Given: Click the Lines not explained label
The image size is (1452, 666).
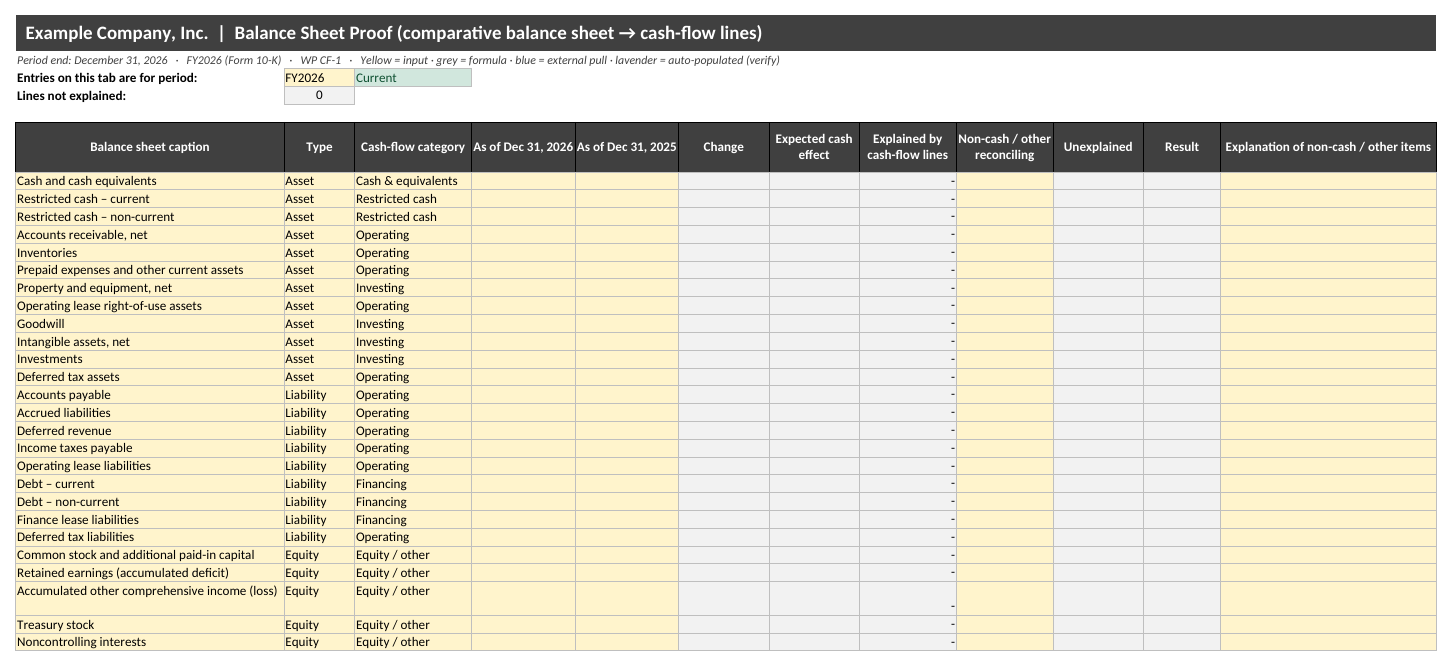Looking at the screenshot, I should point(72,96).
